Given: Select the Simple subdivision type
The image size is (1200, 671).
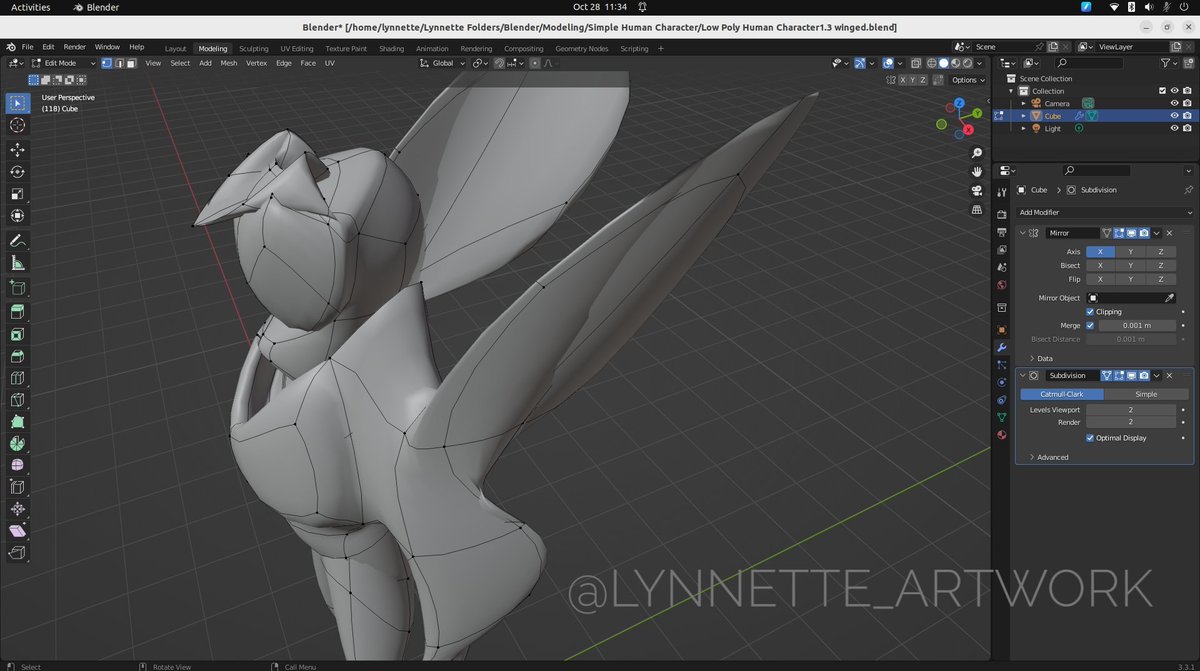Looking at the screenshot, I should pyautogui.click(x=1146, y=394).
